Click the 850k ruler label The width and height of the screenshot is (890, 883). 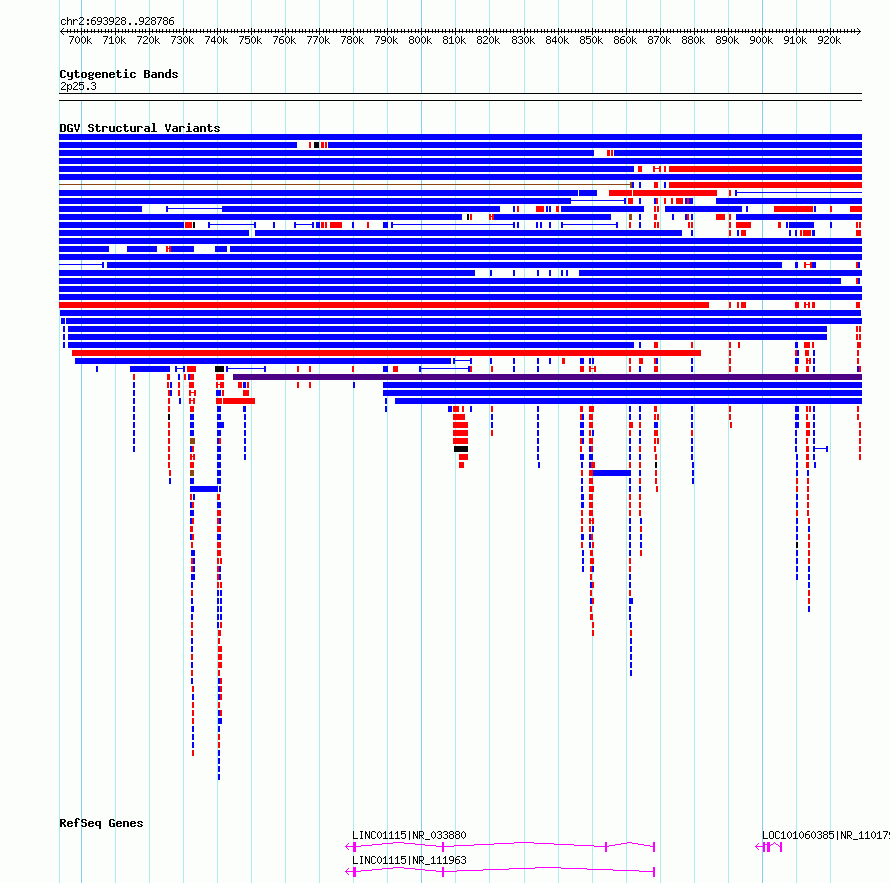pyautogui.click(x=591, y=40)
